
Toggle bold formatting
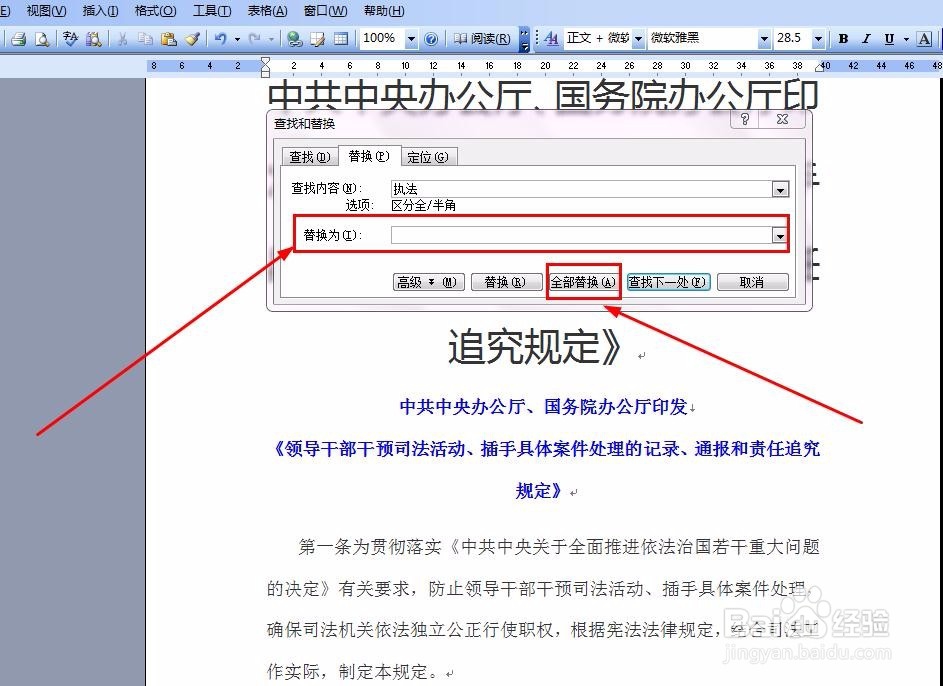tap(843, 40)
